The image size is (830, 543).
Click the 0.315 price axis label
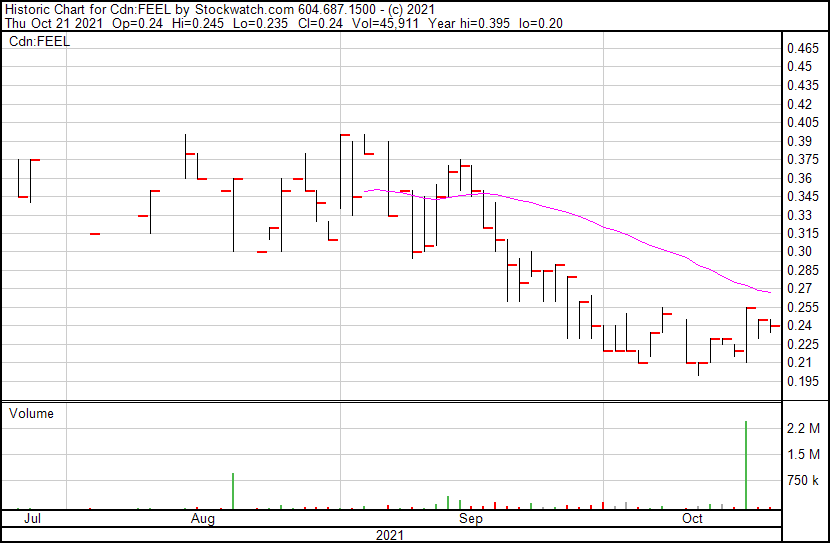pyautogui.click(x=802, y=233)
